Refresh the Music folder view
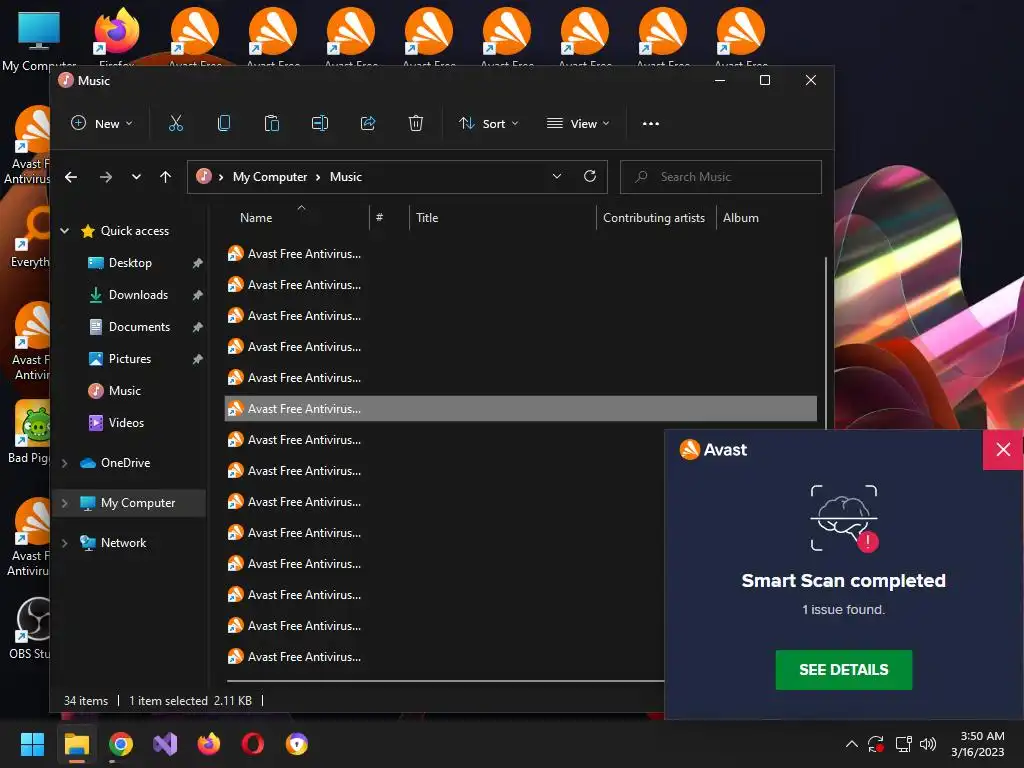The height and width of the screenshot is (768, 1024). (590, 176)
